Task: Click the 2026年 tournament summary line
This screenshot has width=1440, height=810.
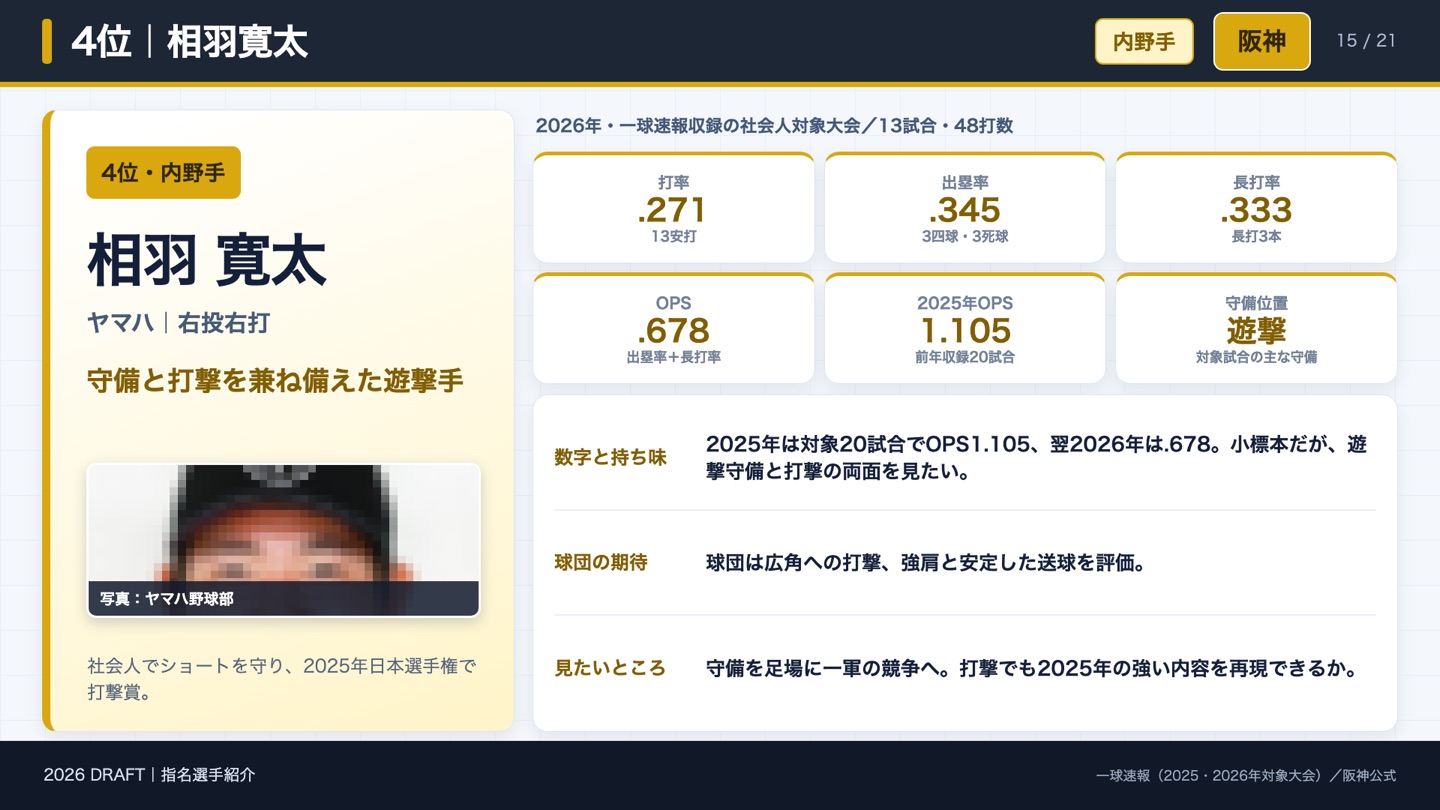Action: click(774, 126)
